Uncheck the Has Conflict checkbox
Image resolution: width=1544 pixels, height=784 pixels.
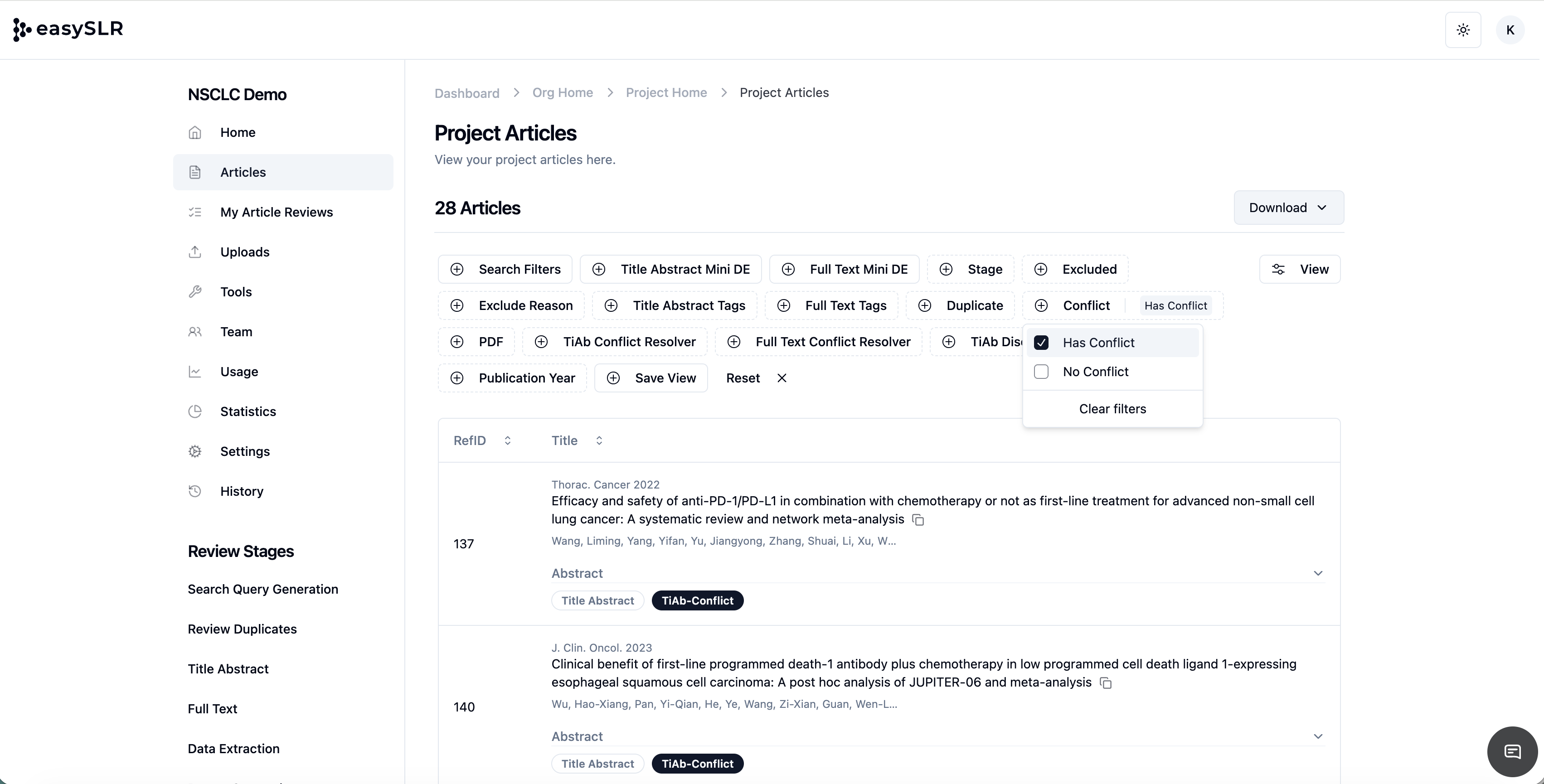click(x=1041, y=343)
